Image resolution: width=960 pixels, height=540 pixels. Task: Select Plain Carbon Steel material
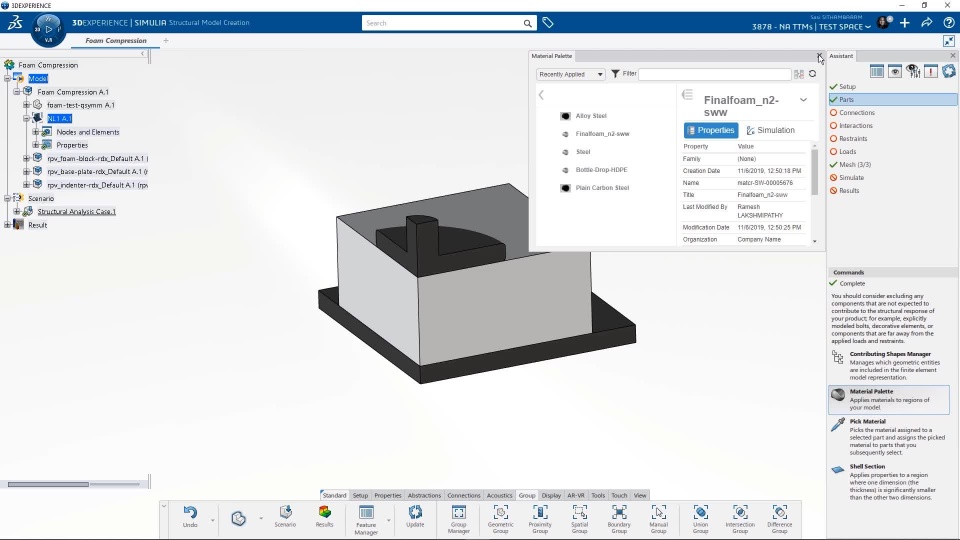point(602,188)
